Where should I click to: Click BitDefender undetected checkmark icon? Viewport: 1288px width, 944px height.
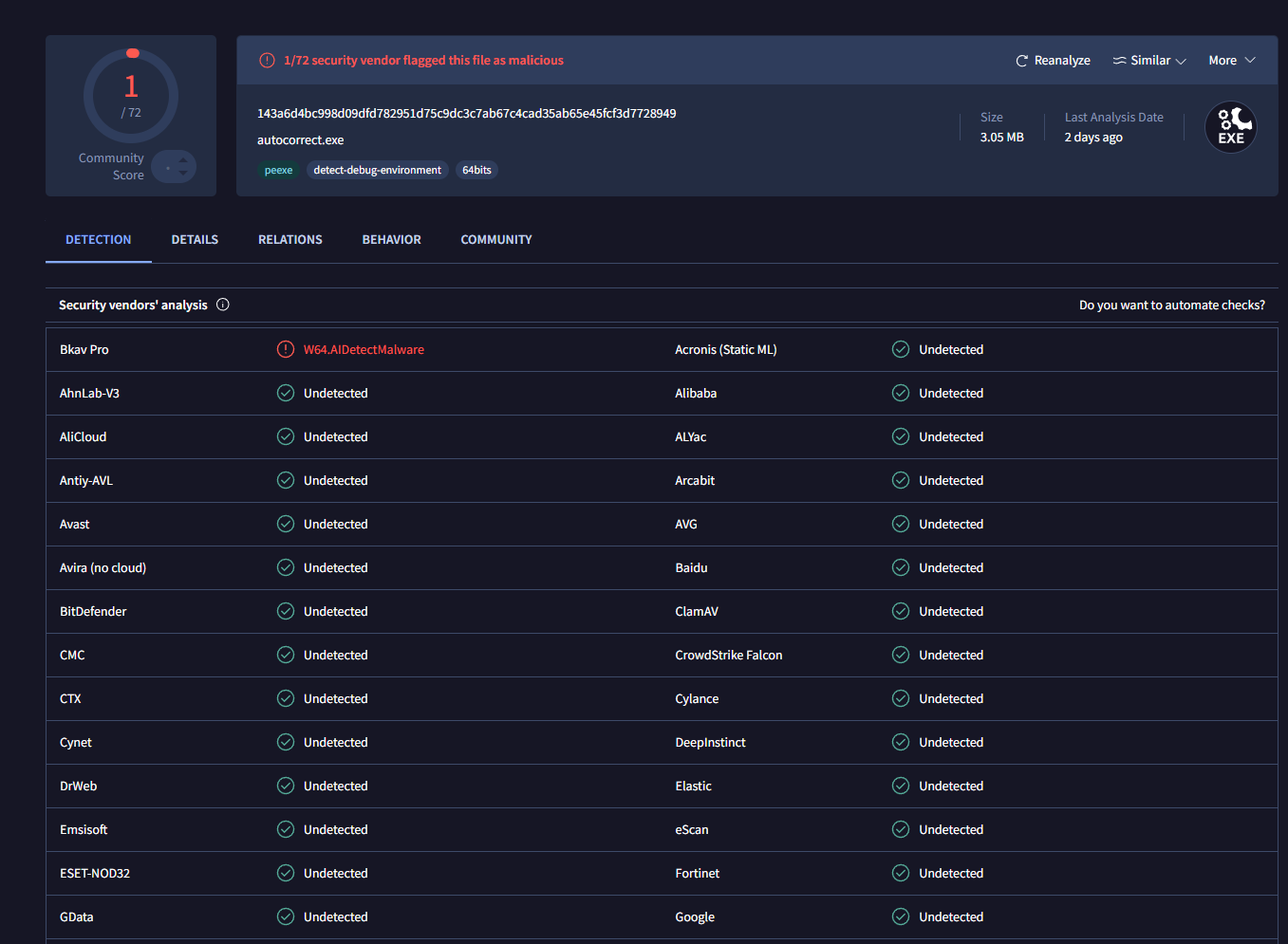286,611
